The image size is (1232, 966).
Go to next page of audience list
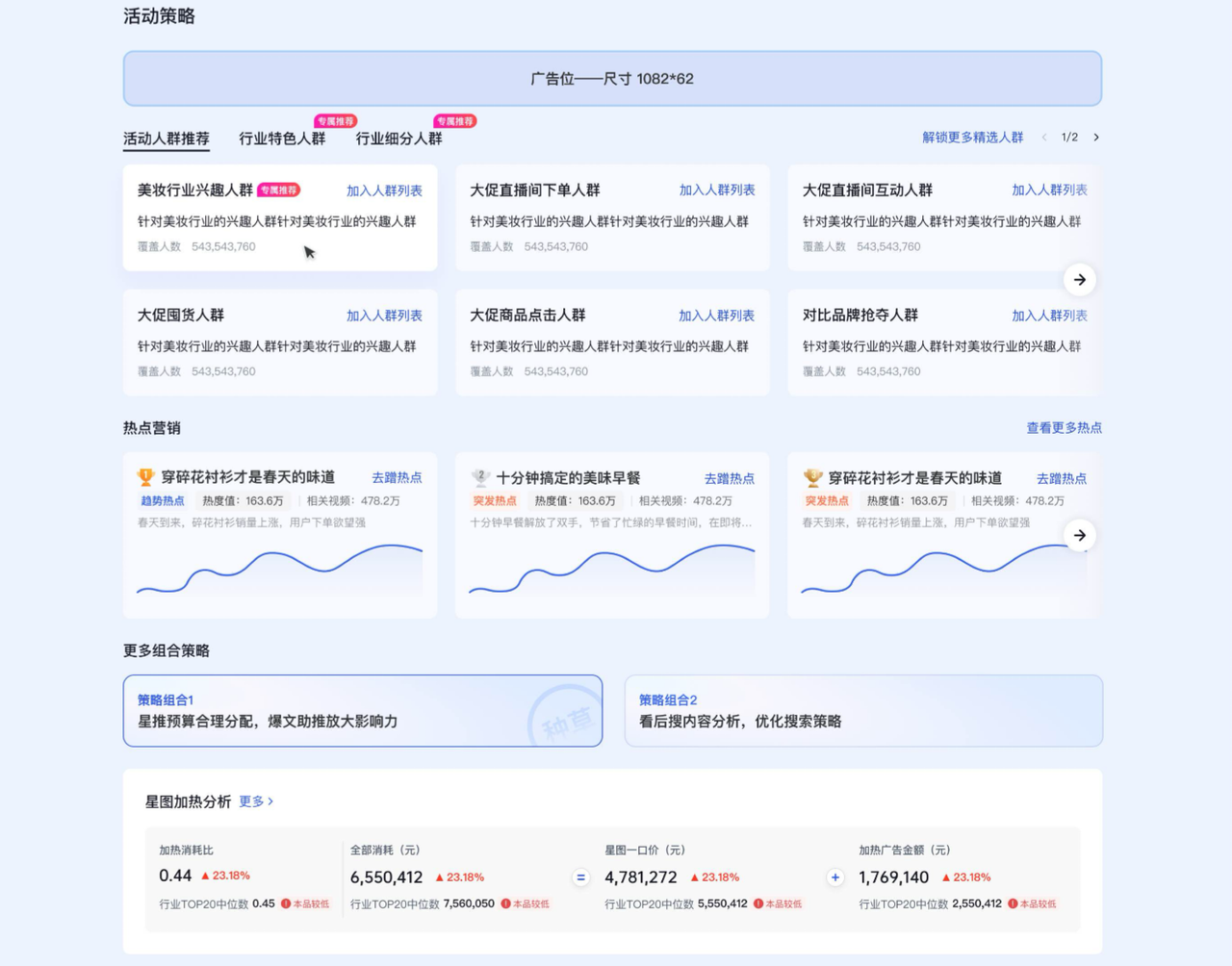click(1096, 138)
